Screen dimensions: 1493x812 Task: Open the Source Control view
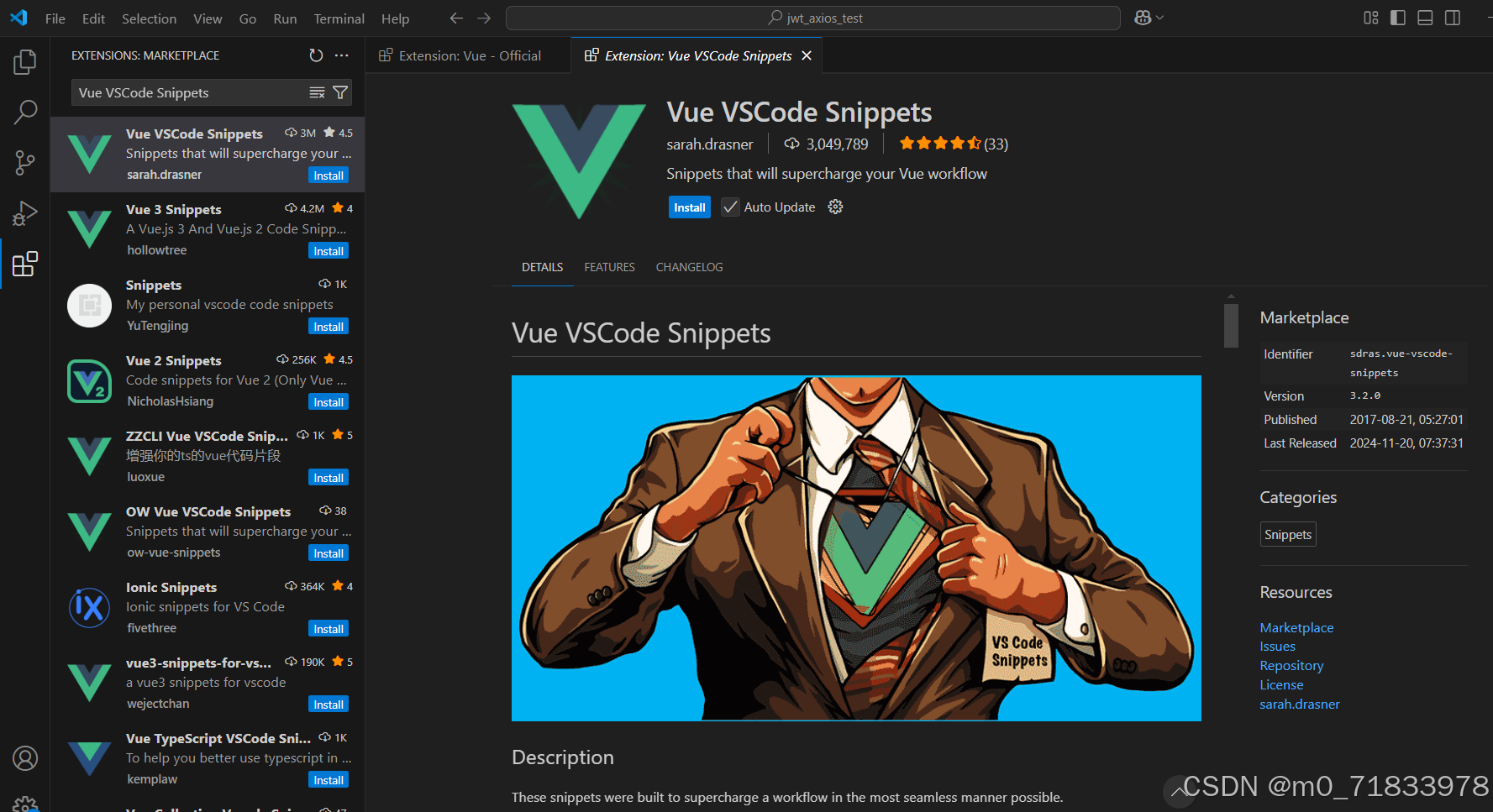coord(25,163)
